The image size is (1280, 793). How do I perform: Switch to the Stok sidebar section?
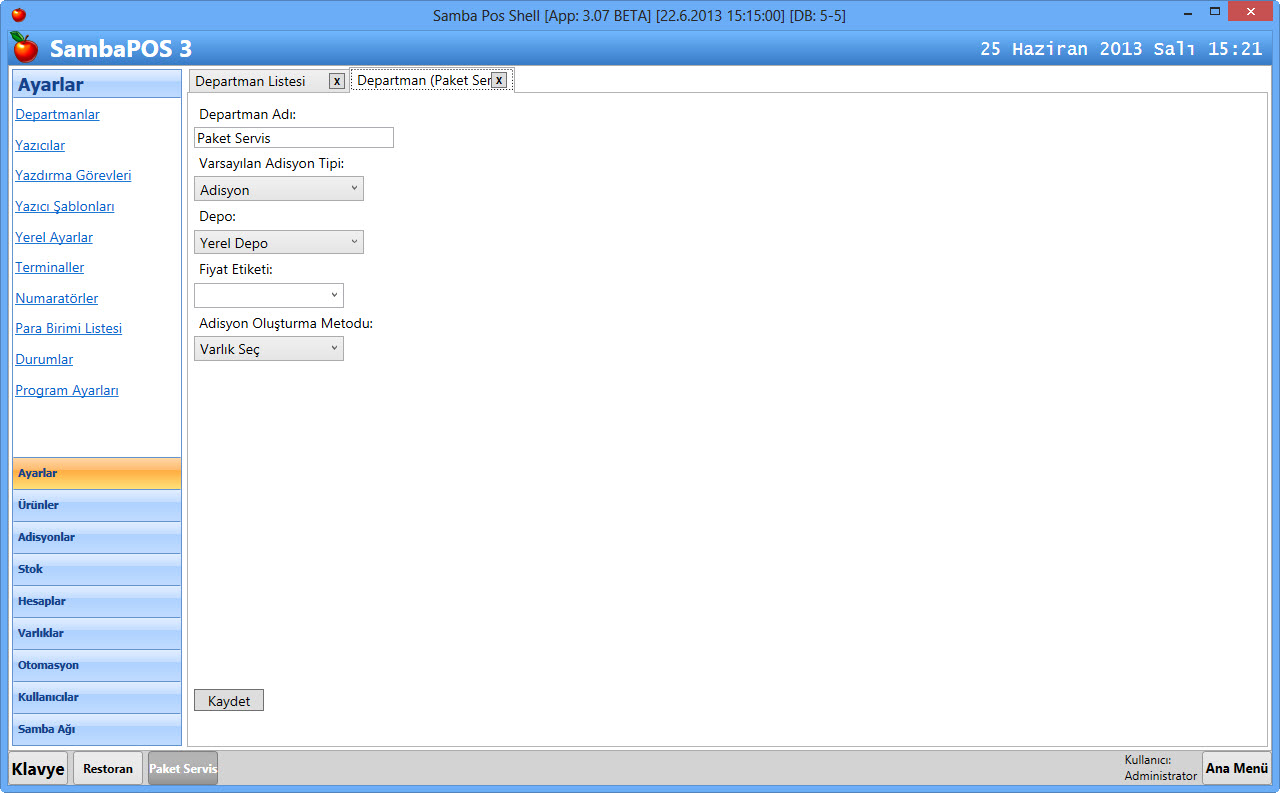97,569
